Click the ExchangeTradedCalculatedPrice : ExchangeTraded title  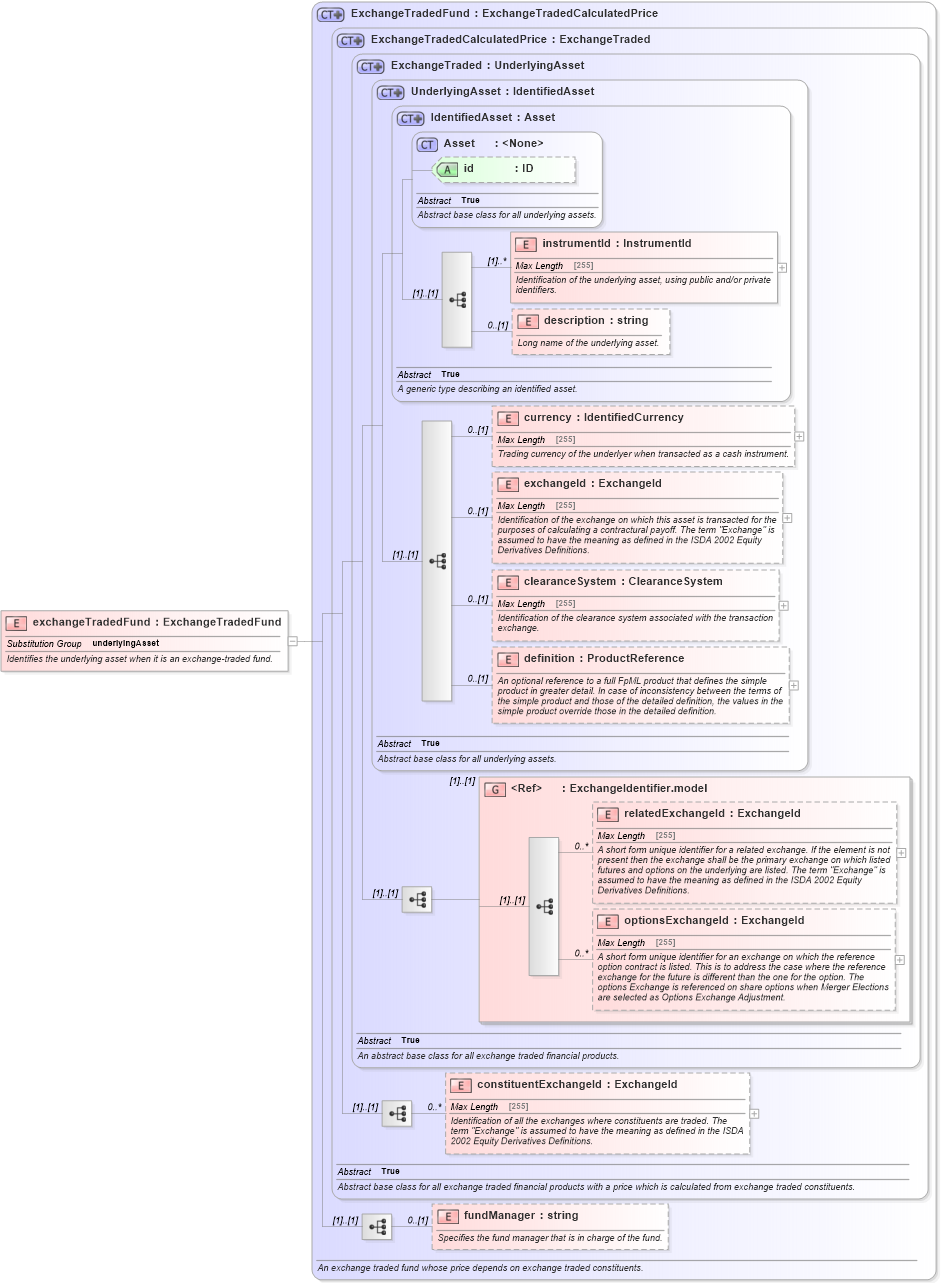click(510, 41)
